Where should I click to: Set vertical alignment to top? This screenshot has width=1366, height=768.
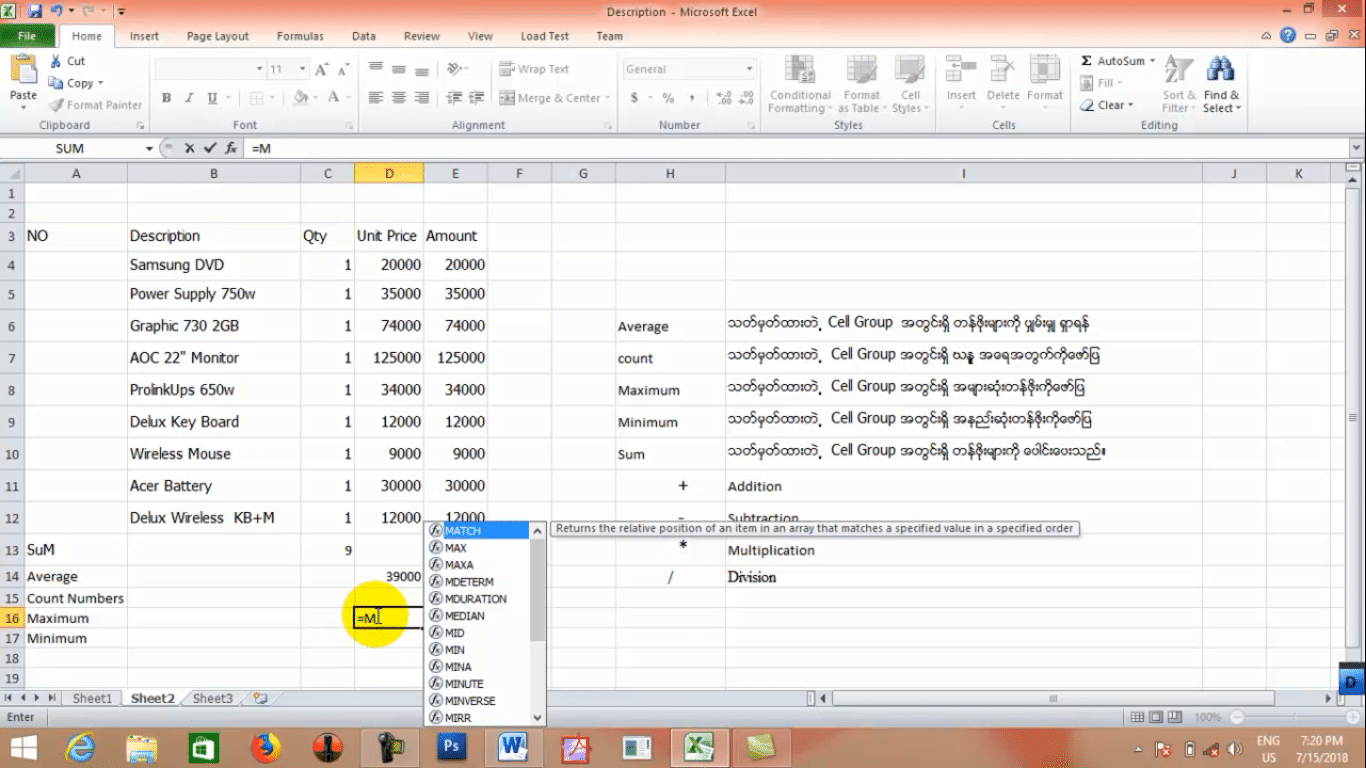pos(376,69)
